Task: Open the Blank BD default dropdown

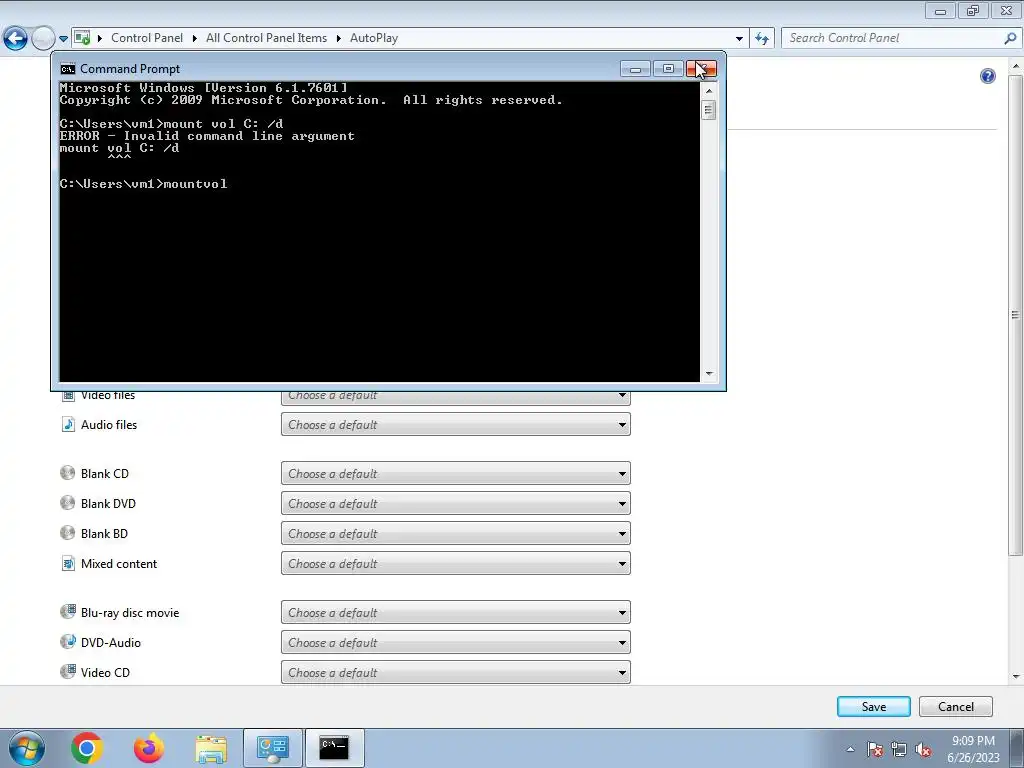Action: coord(456,534)
